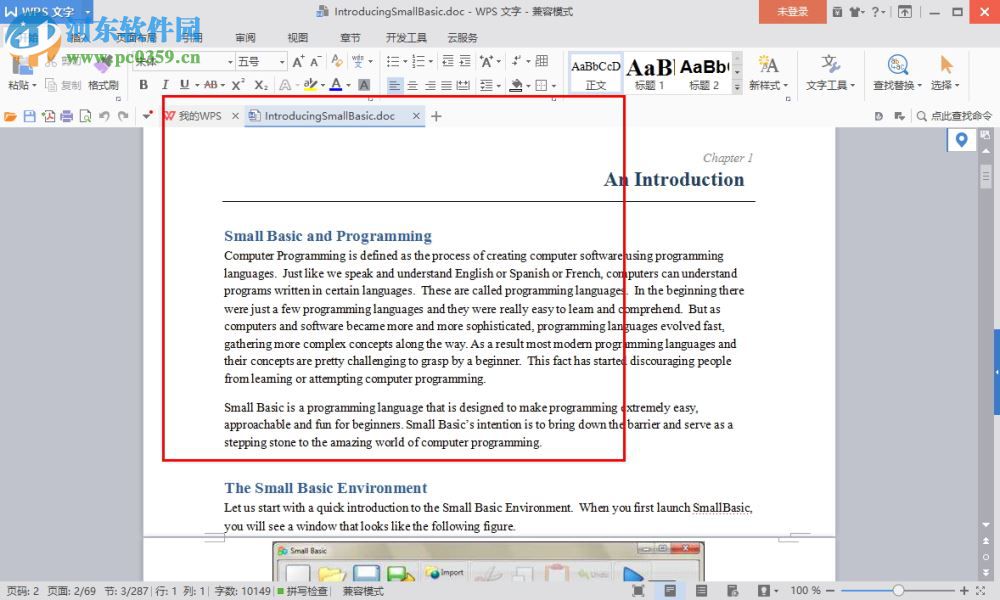The width and height of the screenshot is (1000, 600).
Task: Open 视图 ribbon tab
Action: coord(298,38)
